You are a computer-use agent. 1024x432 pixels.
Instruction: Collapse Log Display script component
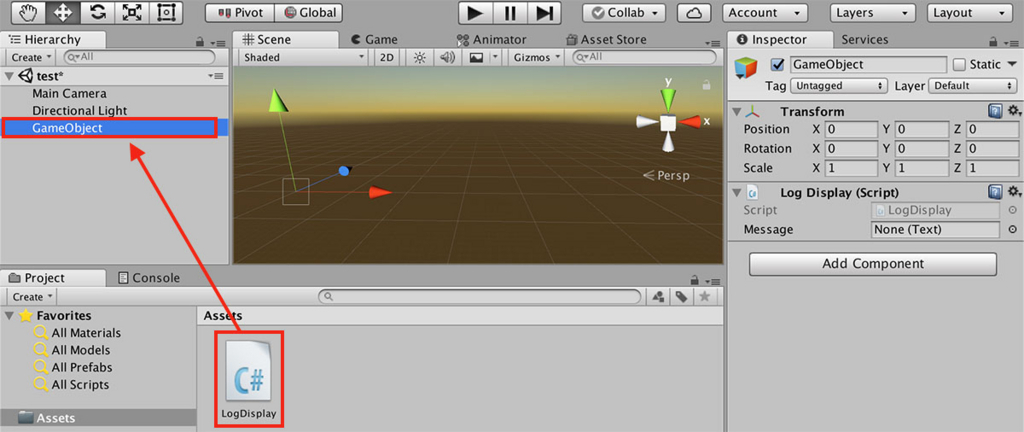pyautogui.click(x=737, y=193)
